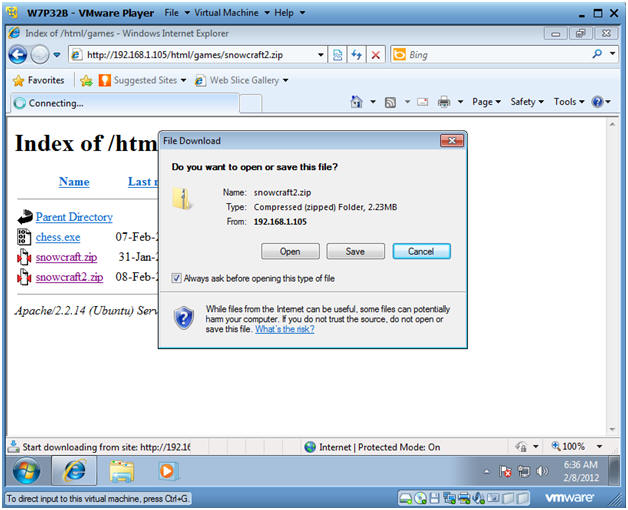Click the volume speaker tray icon
Screen dimensions: 628x510
point(542,472)
